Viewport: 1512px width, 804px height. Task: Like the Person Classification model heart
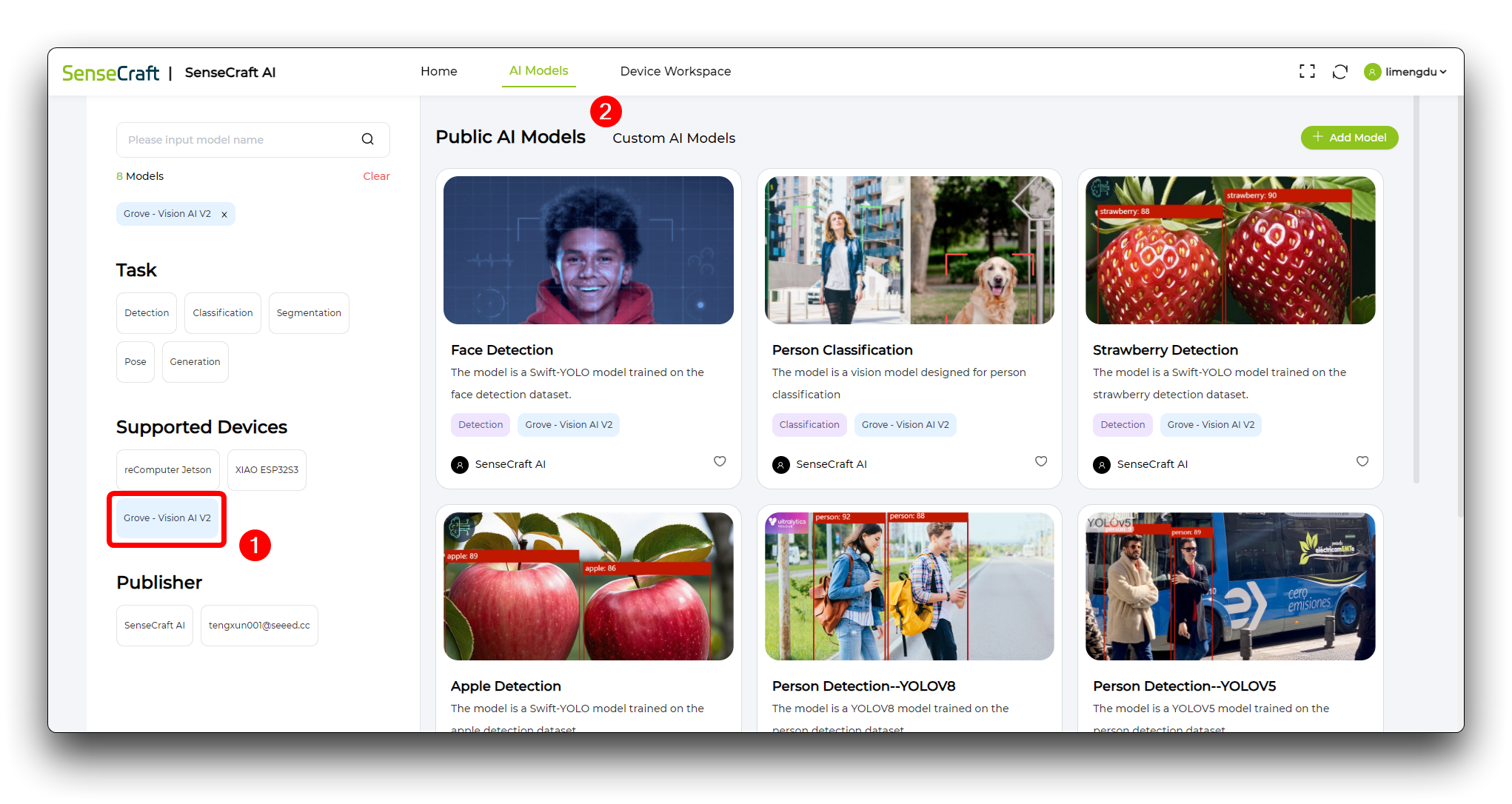pyautogui.click(x=1041, y=461)
